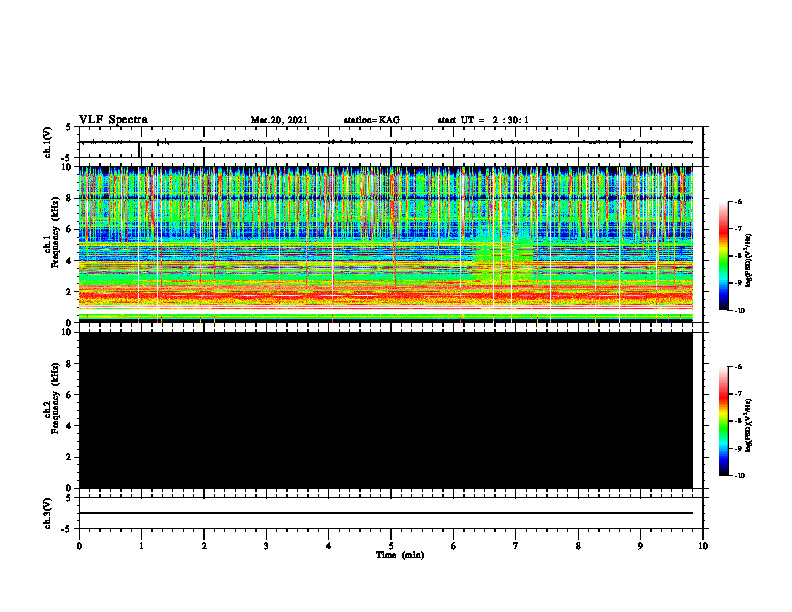Click time axis tick label "5"

click(x=391, y=546)
